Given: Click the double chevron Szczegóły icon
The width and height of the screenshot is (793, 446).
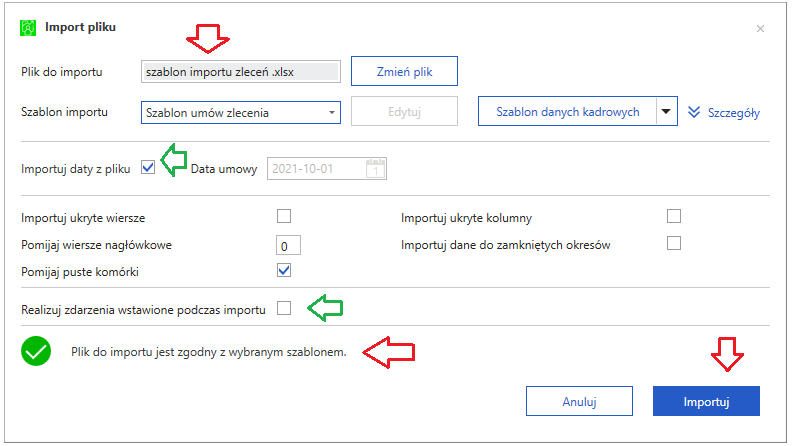Looking at the screenshot, I should (694, 112).
